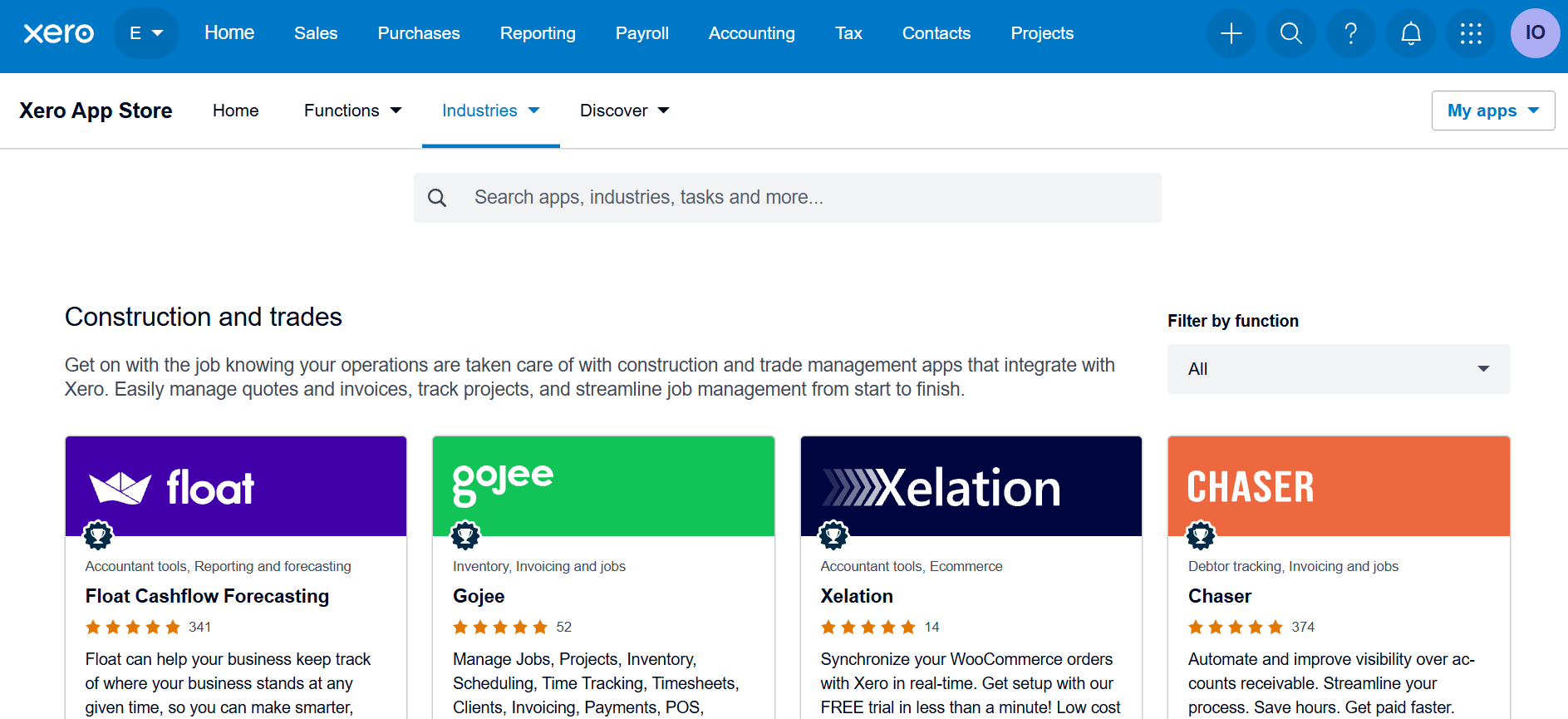1568x719 pixels.
Task: Click the award badge on Gojee card
Action: tap(465, 534)
